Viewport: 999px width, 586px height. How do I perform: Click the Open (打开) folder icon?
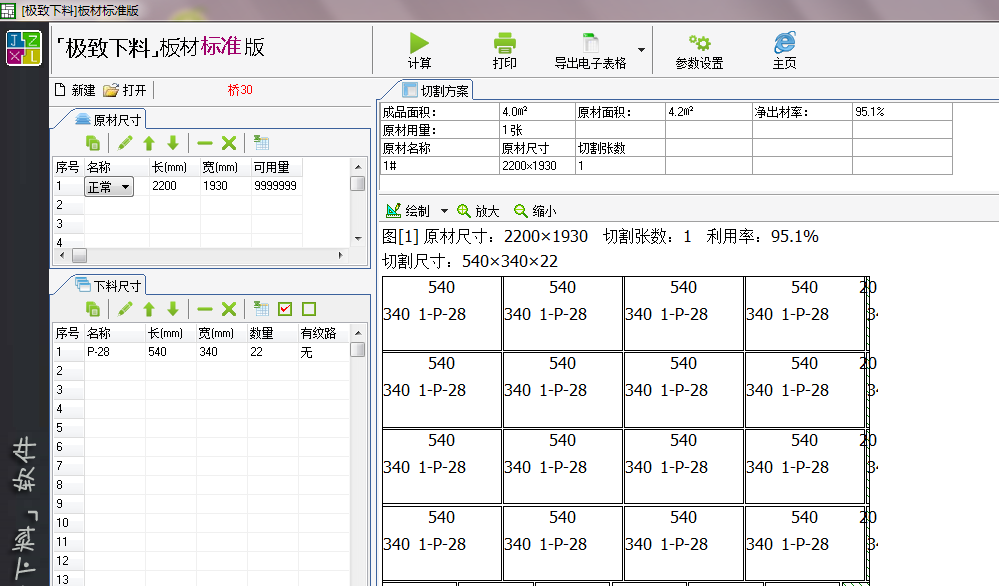111,90
